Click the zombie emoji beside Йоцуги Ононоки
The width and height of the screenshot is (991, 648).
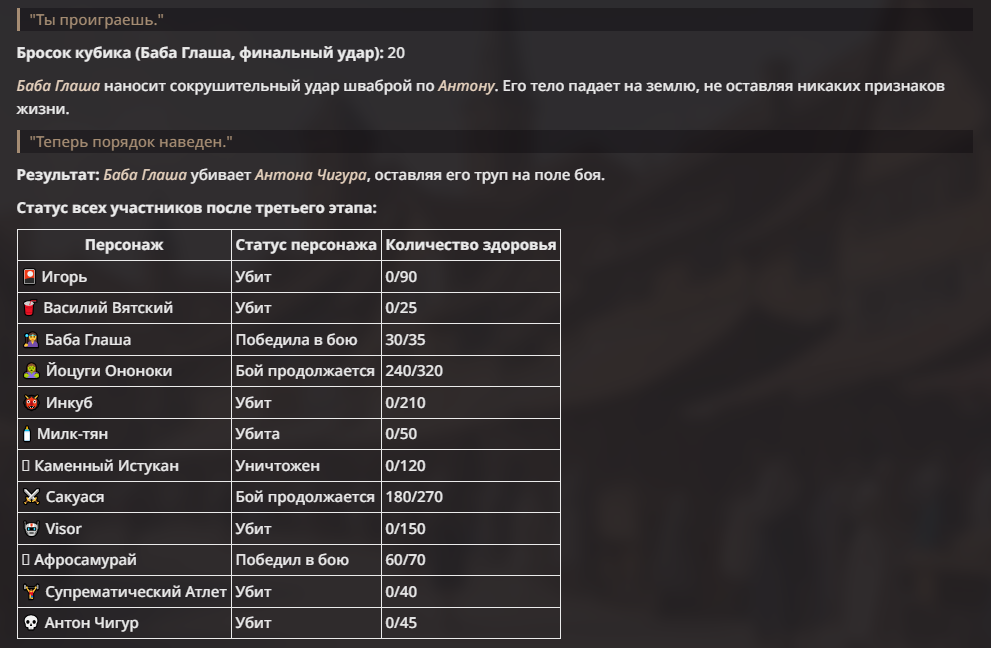32,371
